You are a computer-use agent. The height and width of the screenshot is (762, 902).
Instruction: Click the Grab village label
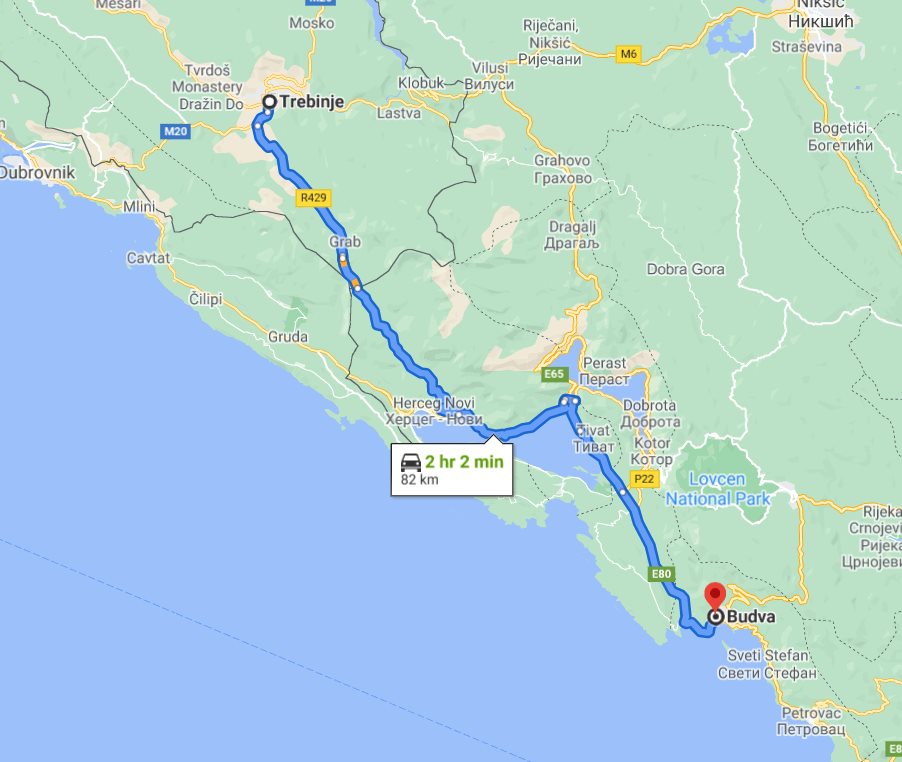[x=345, y=241]
